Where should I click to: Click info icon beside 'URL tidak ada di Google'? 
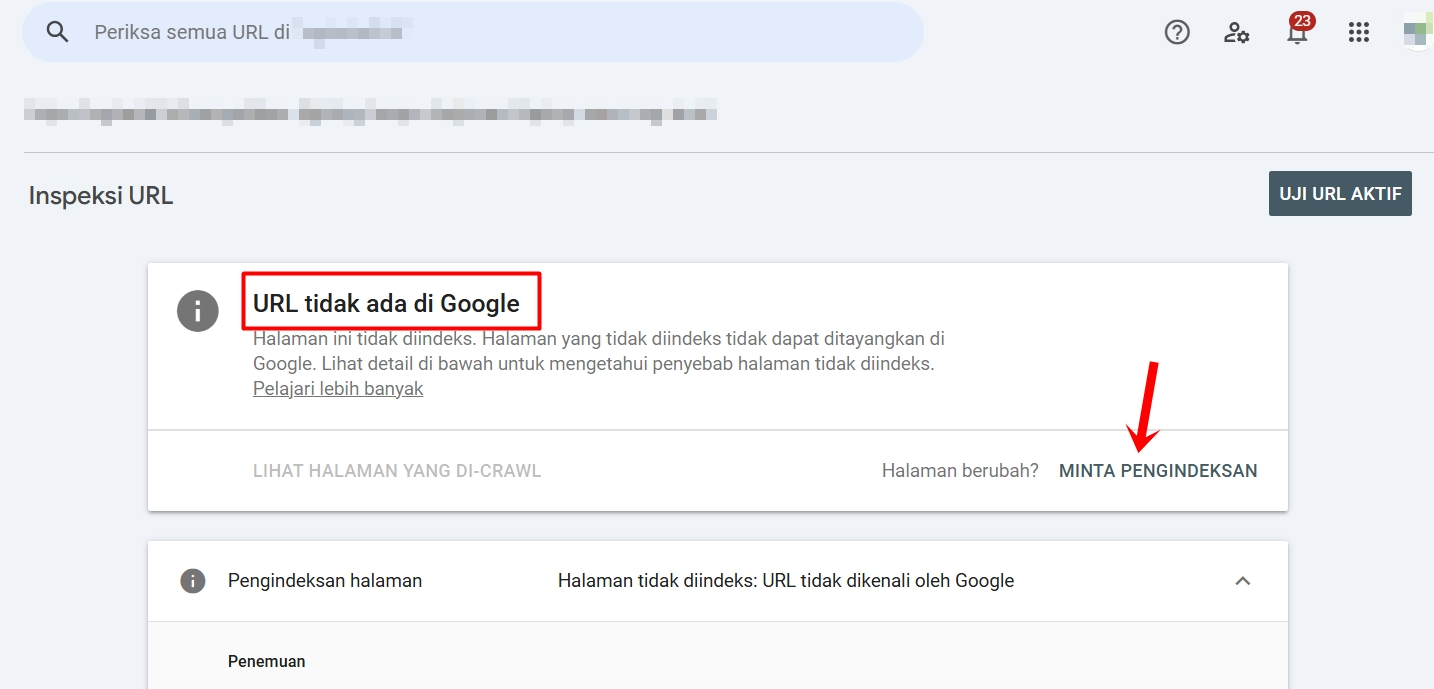tap(198, 310)
